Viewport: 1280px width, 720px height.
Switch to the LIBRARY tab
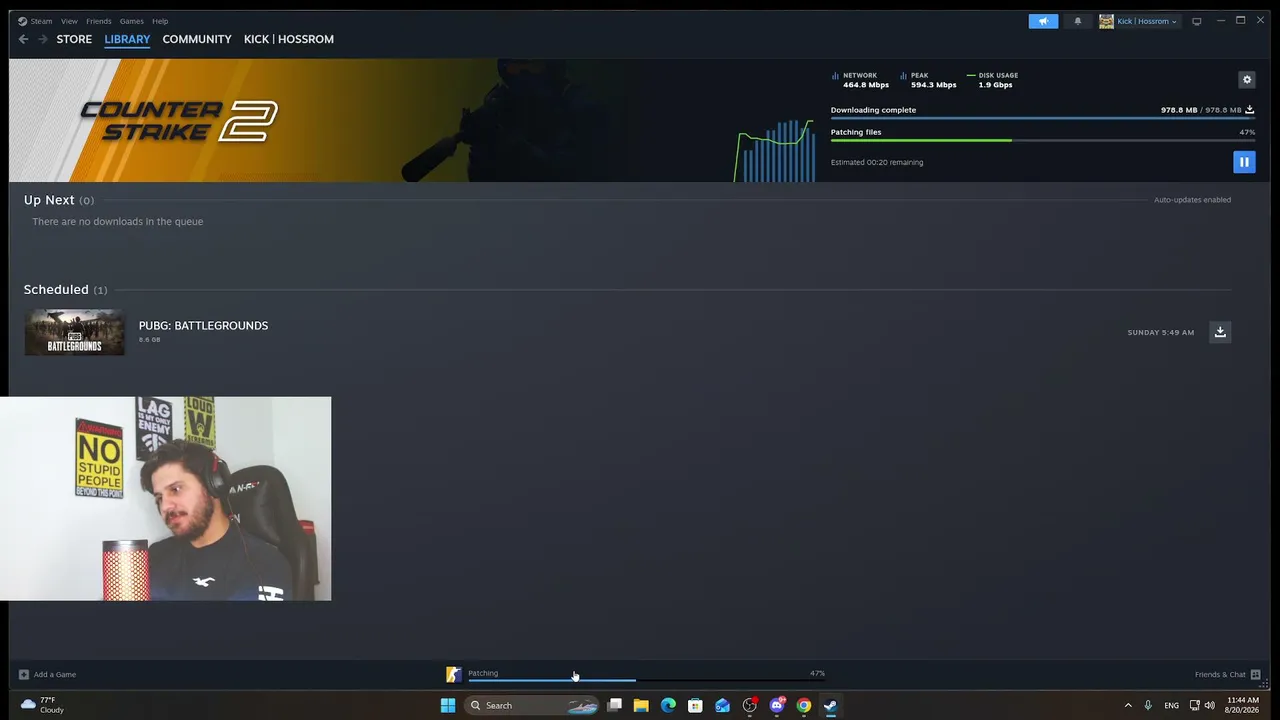click(127, 39)
